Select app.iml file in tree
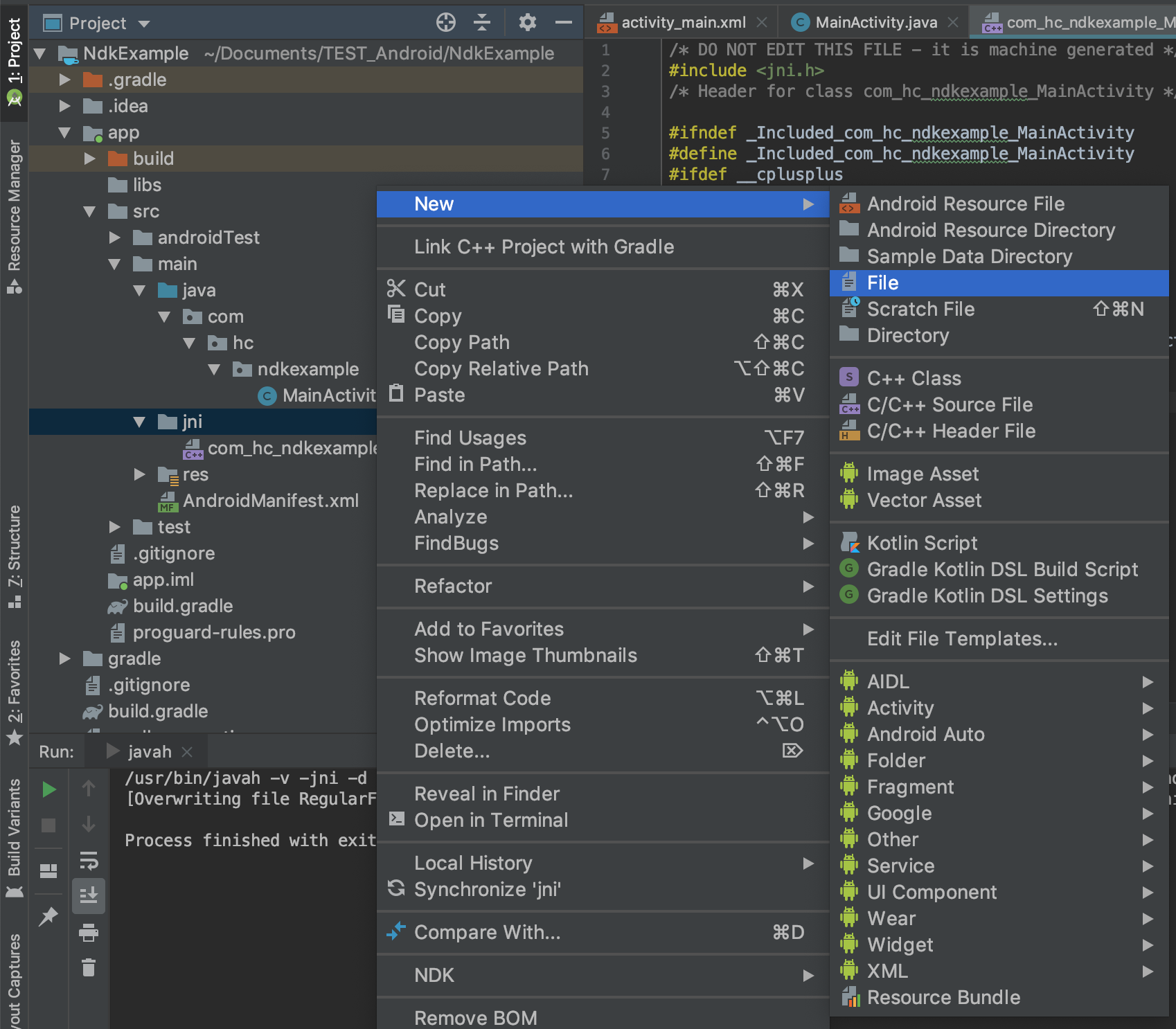The width and height of the screenshot is (1176, 1029). tap(163, 580)
